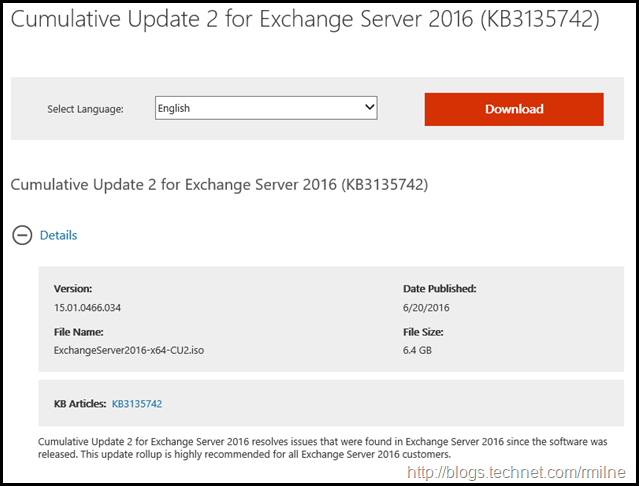Click the update description paragraph

pyautogui.click(x=322, y=448)
